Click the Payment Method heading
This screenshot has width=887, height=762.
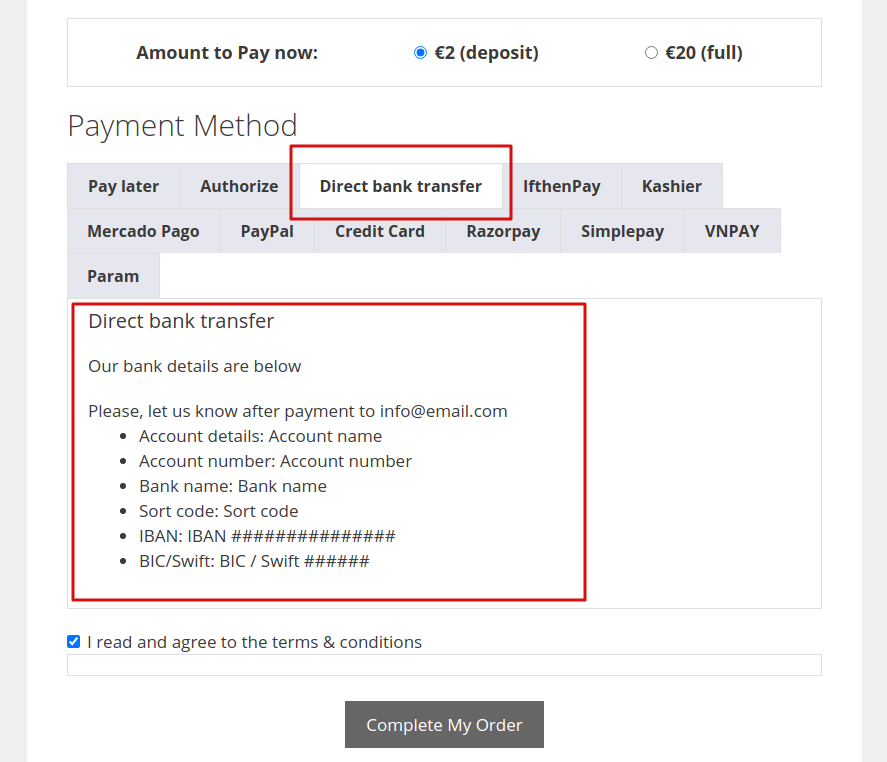(x=181, y=125)
